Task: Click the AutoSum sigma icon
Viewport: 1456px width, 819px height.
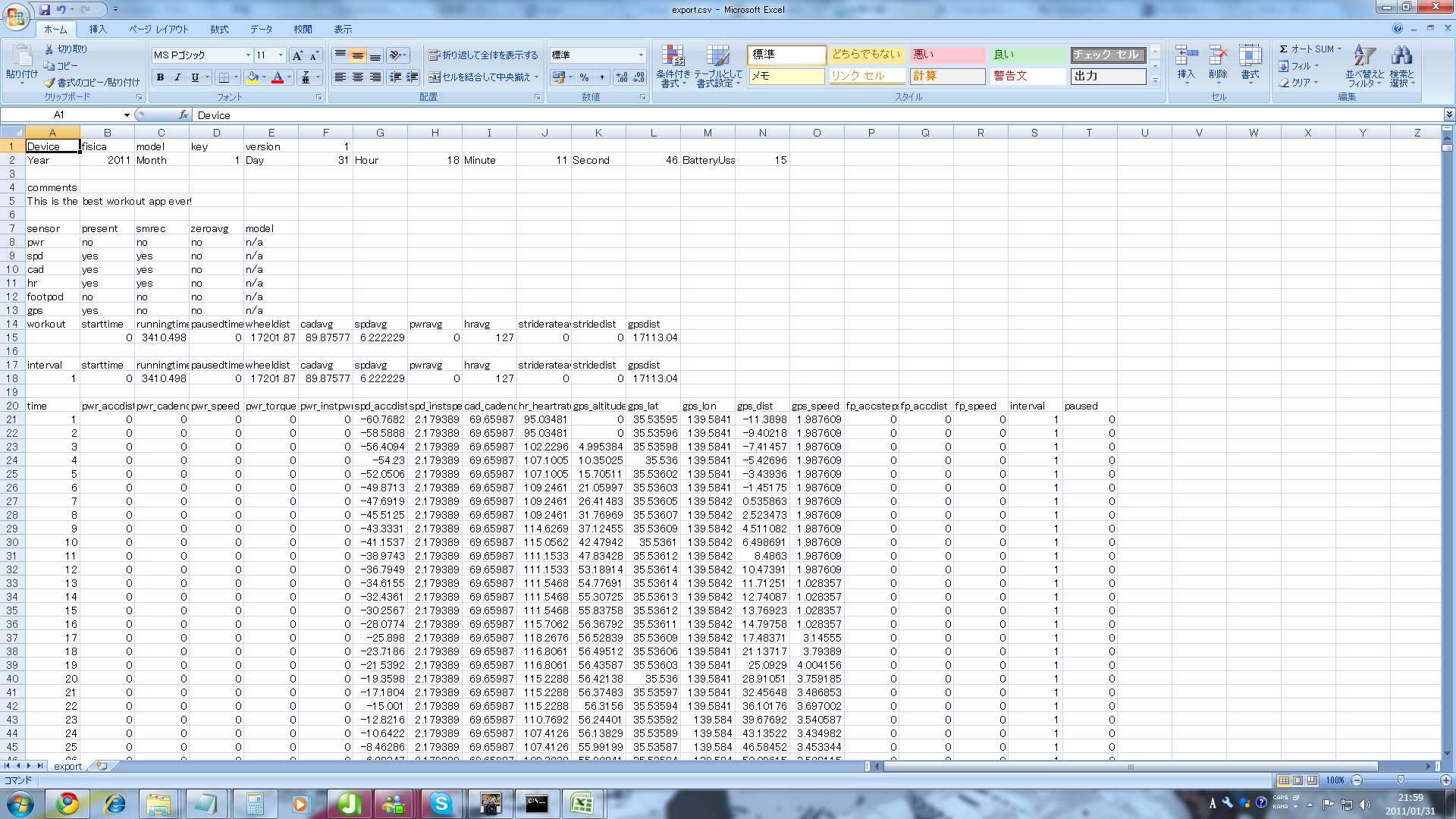Action: (x=1284, y=49)
